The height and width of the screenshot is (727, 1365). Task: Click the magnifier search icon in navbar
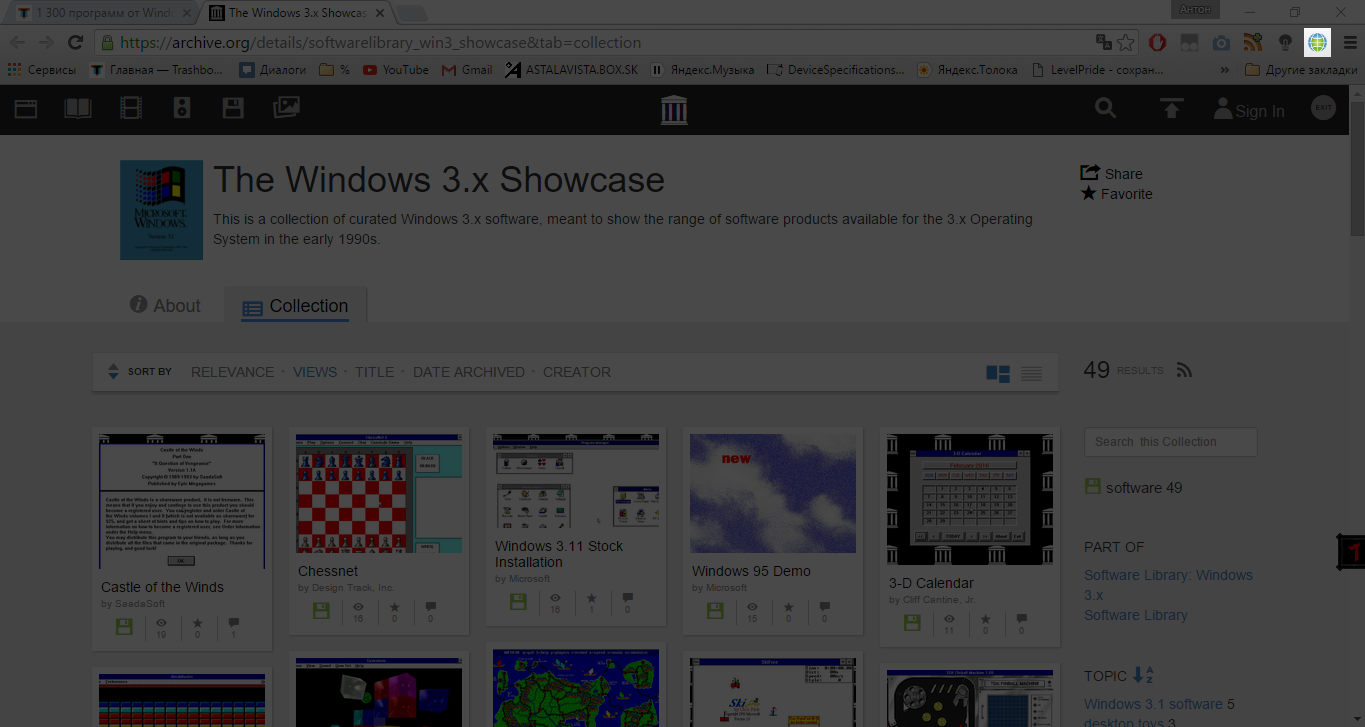tap(1105, 108)
